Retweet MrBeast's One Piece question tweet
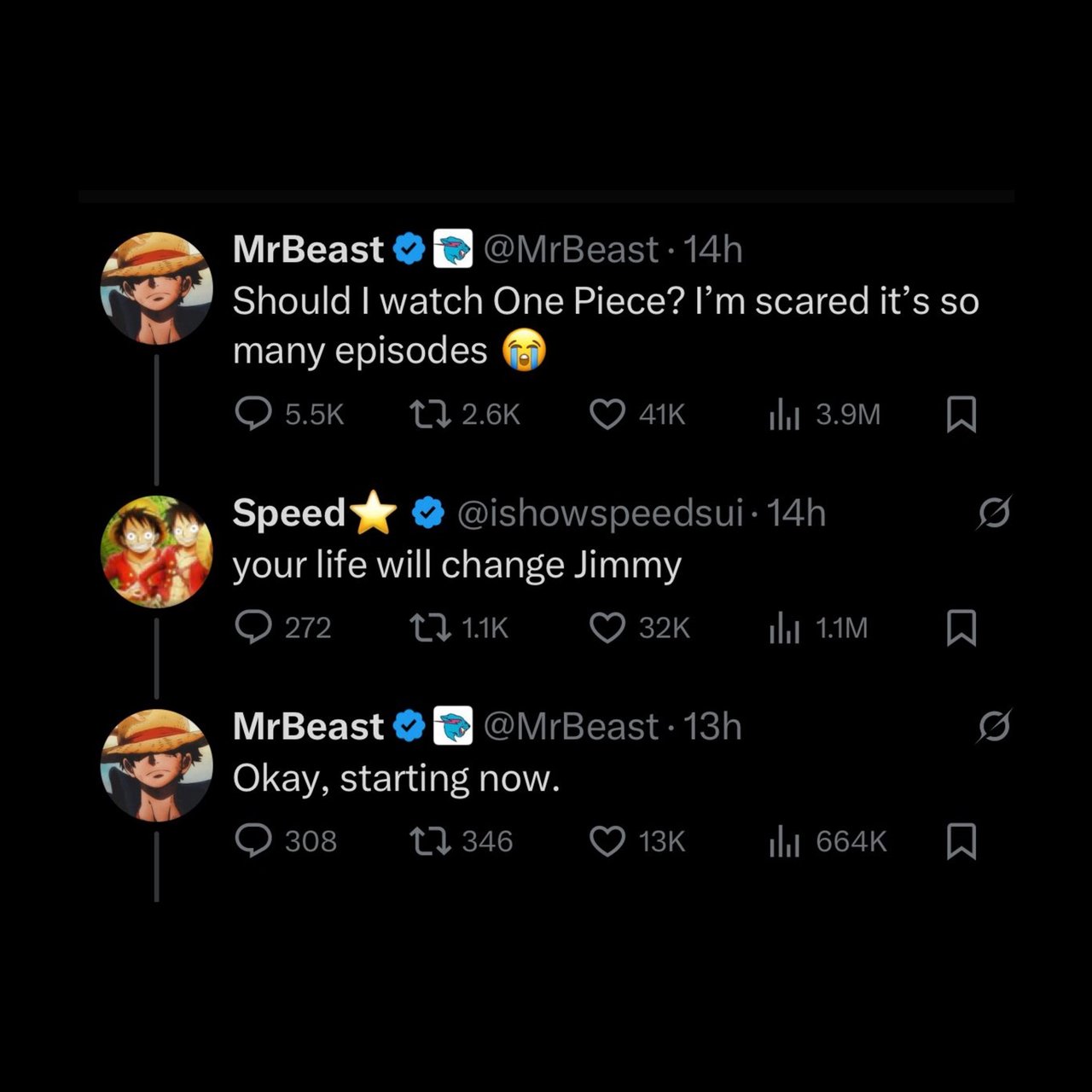This screenshot has height=1092, width=1092. (x=432, y=415)
